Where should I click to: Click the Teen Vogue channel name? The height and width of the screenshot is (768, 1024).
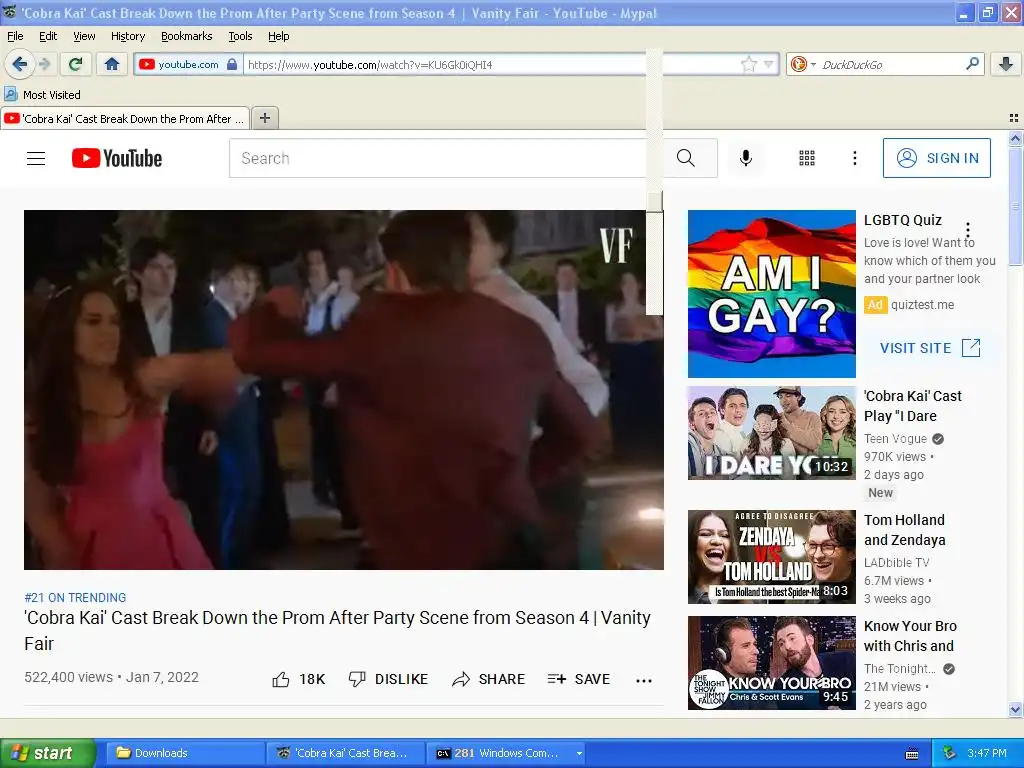click(x=895, y=439)
